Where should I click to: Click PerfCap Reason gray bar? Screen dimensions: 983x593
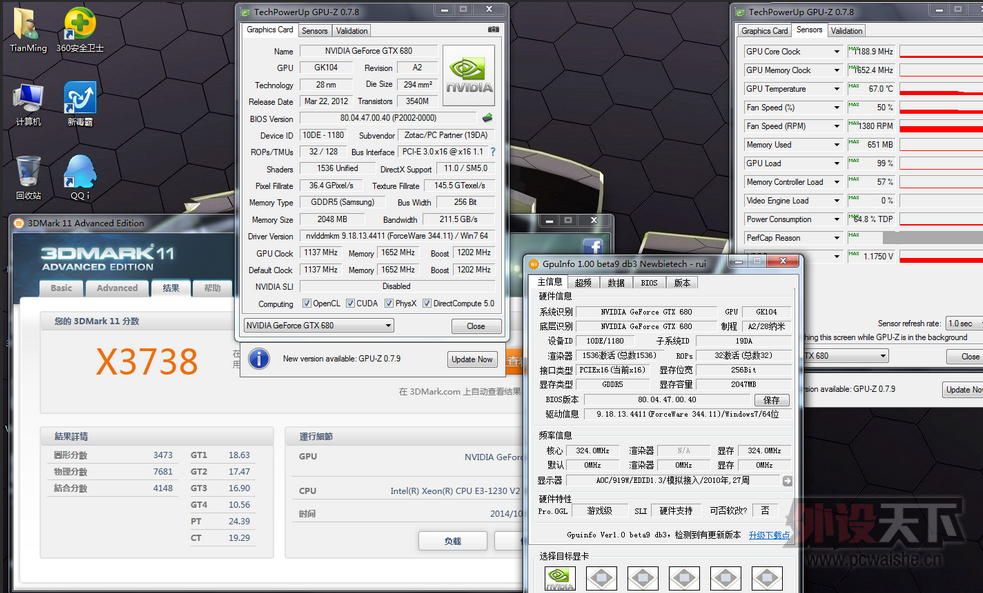(933, 238)
